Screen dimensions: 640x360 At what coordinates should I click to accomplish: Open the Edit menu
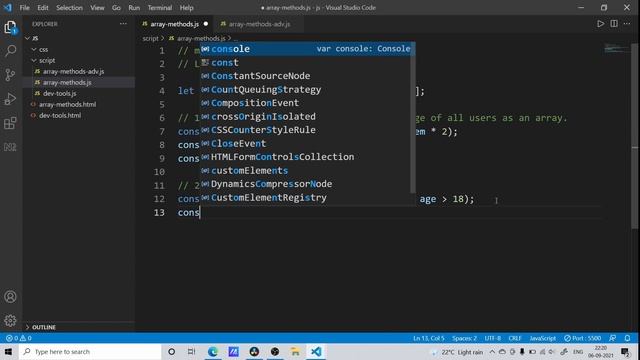42,7
